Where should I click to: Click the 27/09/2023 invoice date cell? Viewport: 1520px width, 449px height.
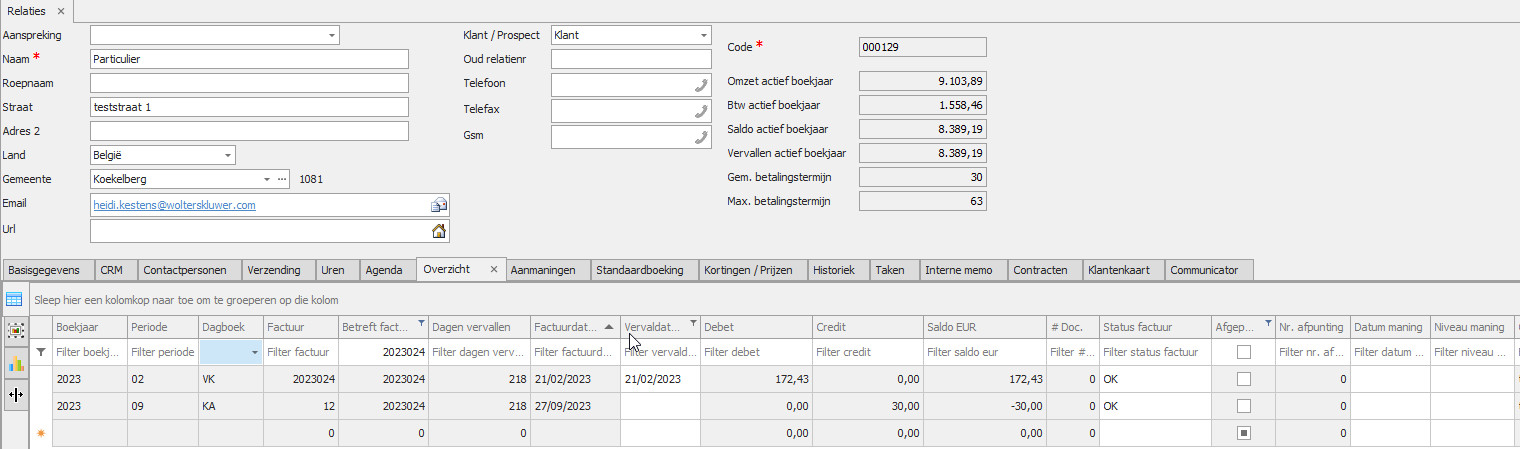click(575, 406)
